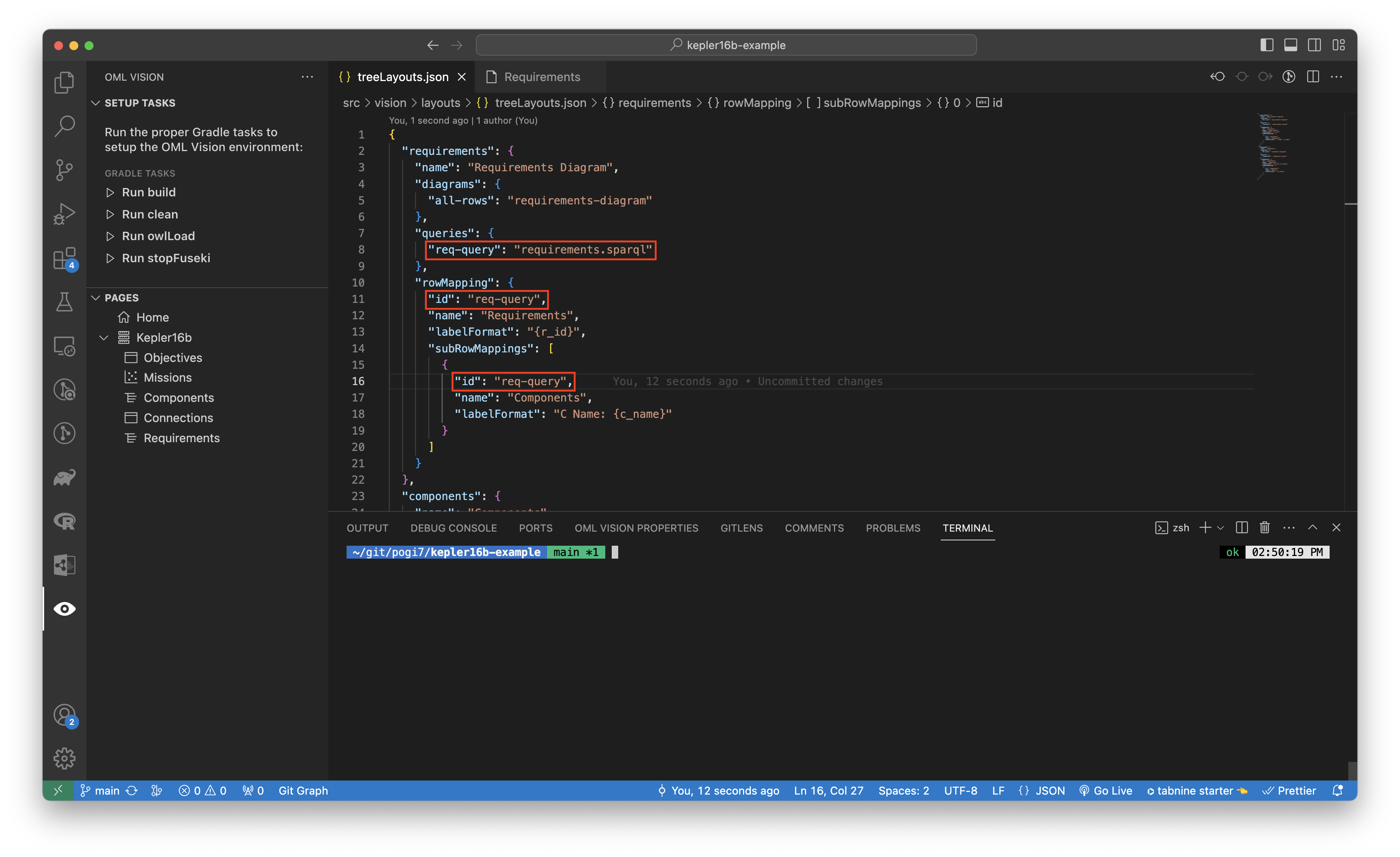The width and height of the screenshot is (1400, 857).
Task: Split the terminal panel
Action: tap(1241, 527)
